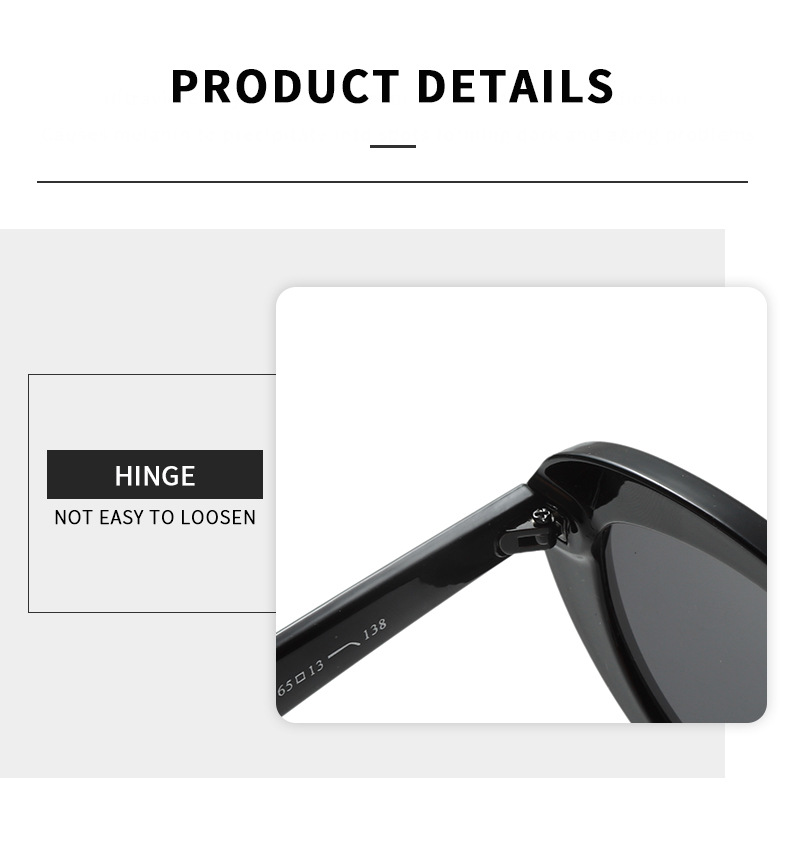This screenshot has width=790, height=859.
Task: Click the long horizontal divider line
Action: (x=392, y=181)
